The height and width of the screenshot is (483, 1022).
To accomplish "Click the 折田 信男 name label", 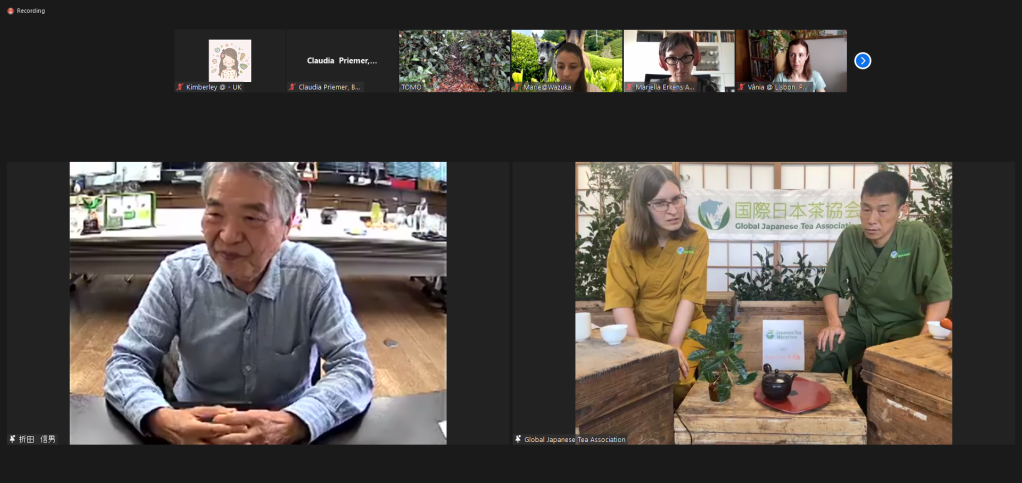I will pyautogui.click(x=38, y=439).
